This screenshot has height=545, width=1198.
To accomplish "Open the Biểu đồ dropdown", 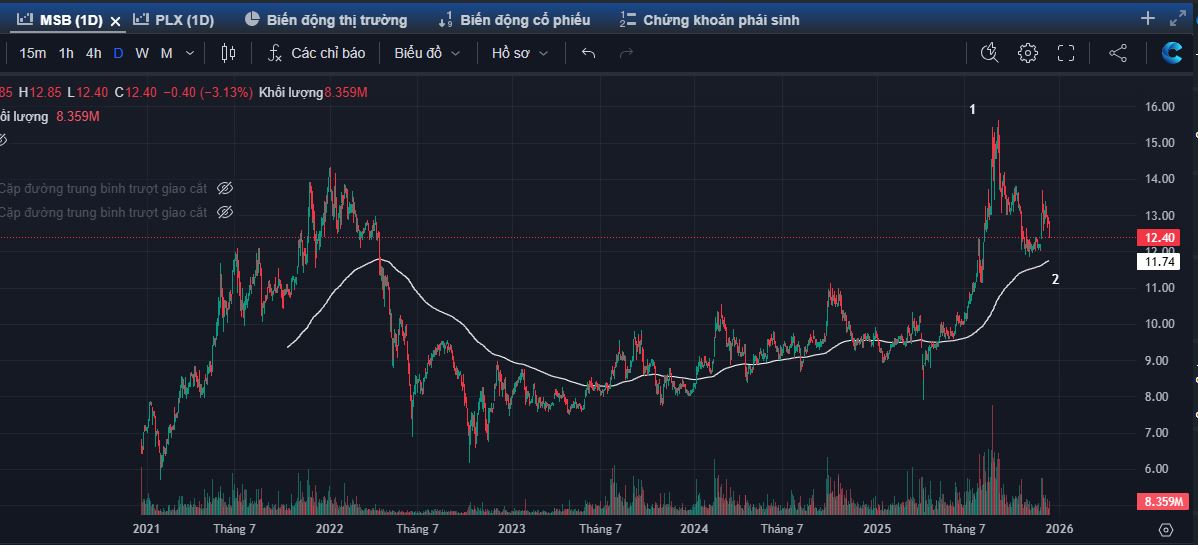I will [427, 53].
